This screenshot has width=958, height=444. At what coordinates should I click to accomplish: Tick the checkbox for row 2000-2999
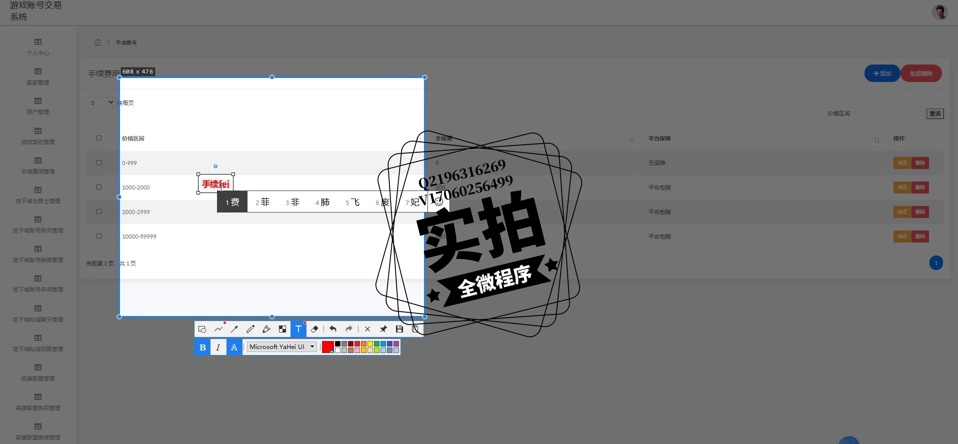coord(99,212)
